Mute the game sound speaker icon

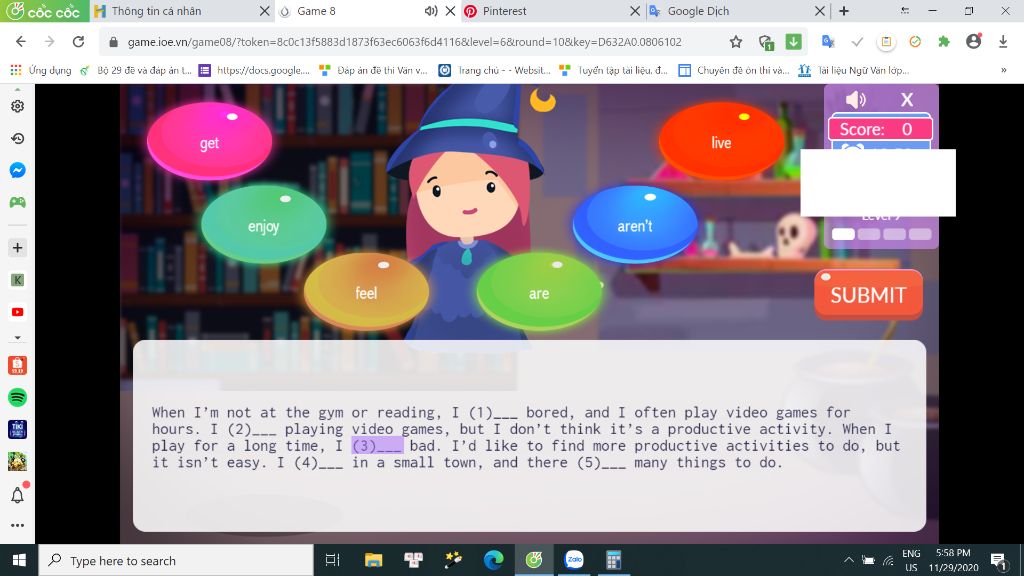[856, 99]
